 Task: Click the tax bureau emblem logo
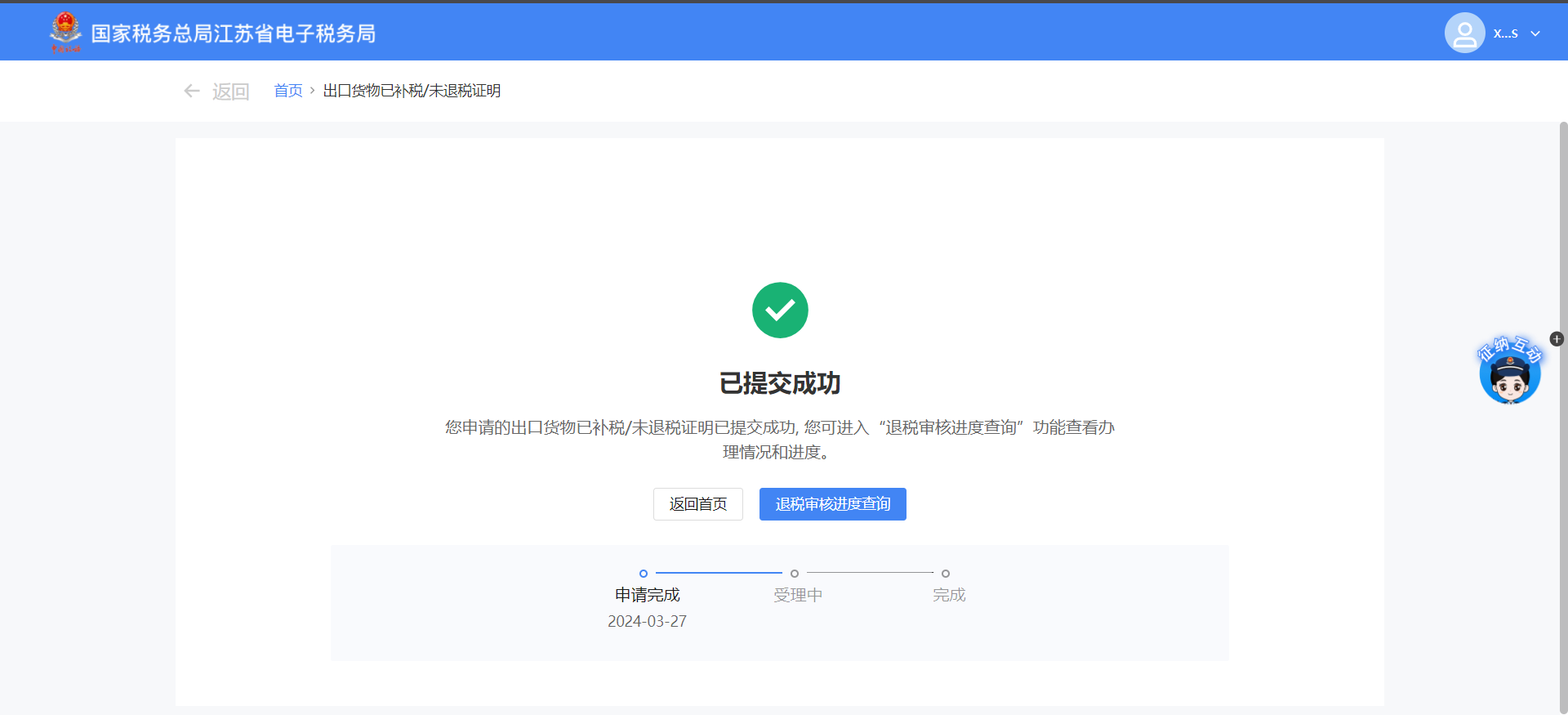(x=65, y=33)
